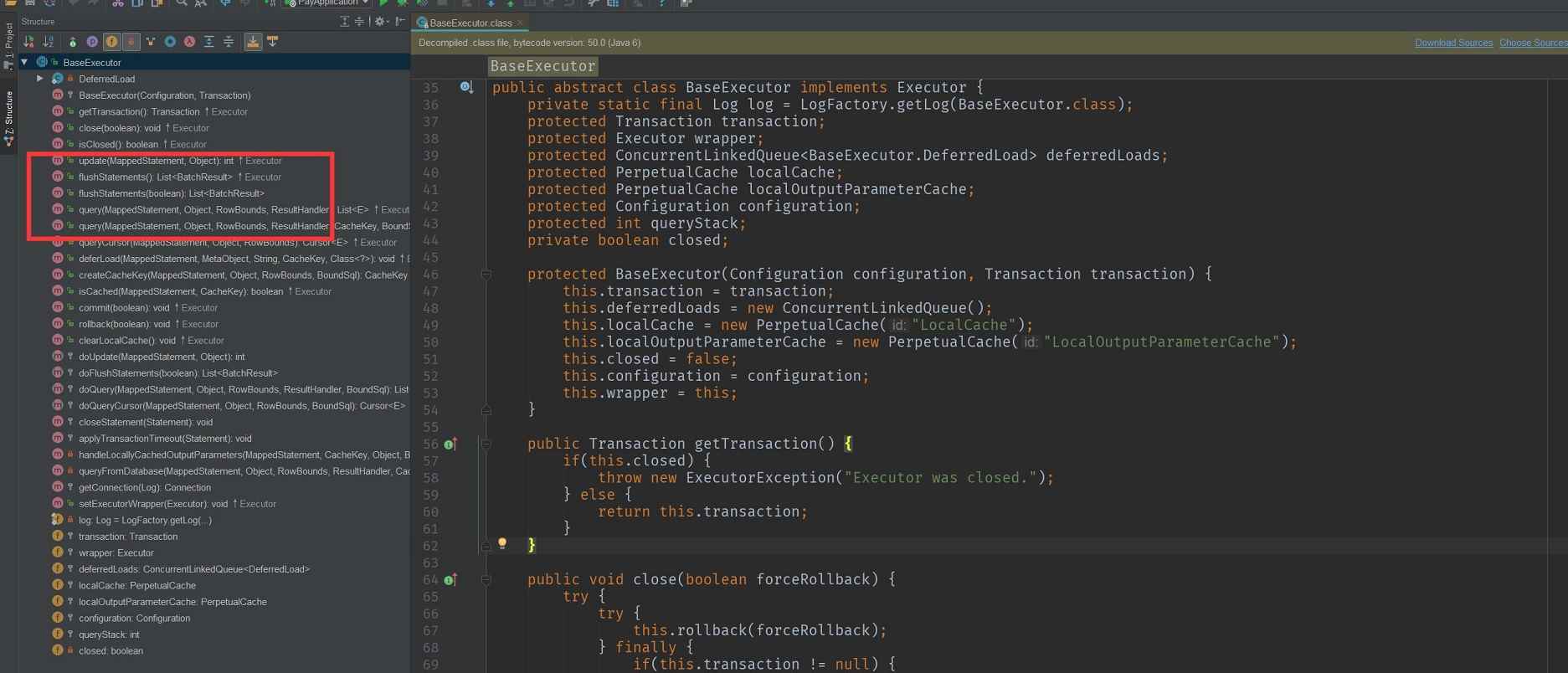Toggle show anonymous classes filter
The image size is (1568, 673).
[x=170, y=41]
